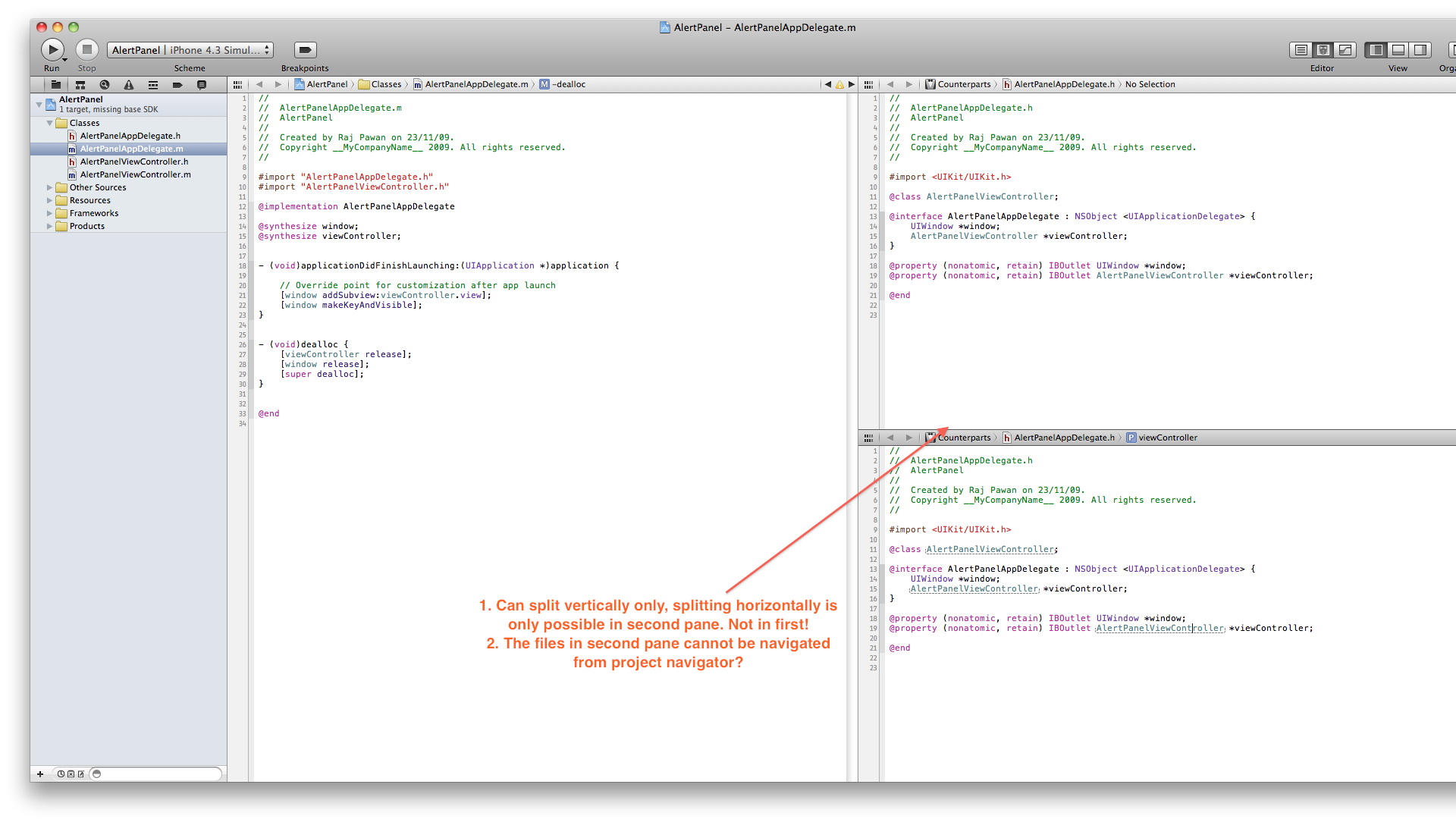This screenshot has height=819, width=1456.
Task: Click Classes folder in main jump bar
Action: [x=380, y=84]
